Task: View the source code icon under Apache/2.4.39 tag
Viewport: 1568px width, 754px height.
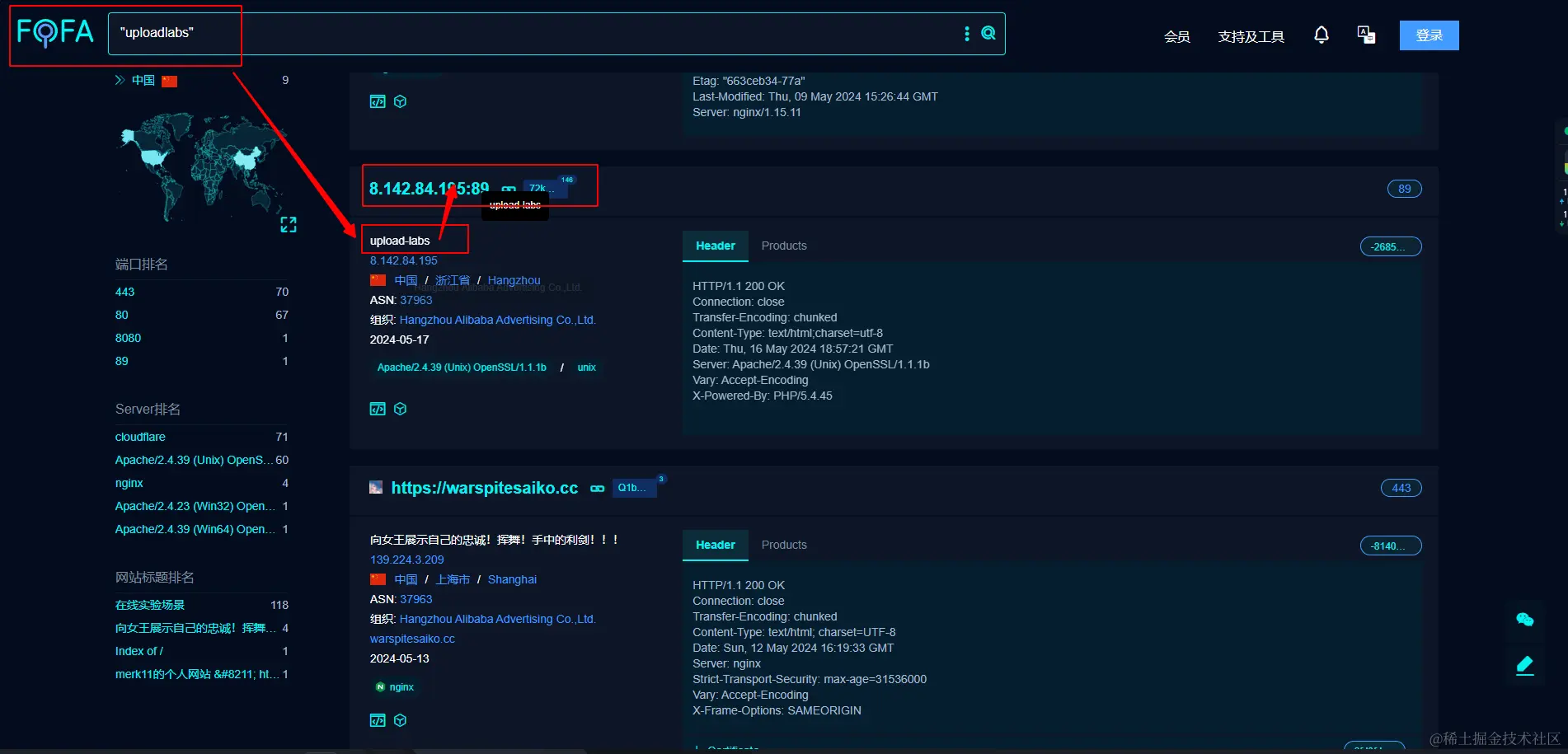Action: tap(378, 409)
